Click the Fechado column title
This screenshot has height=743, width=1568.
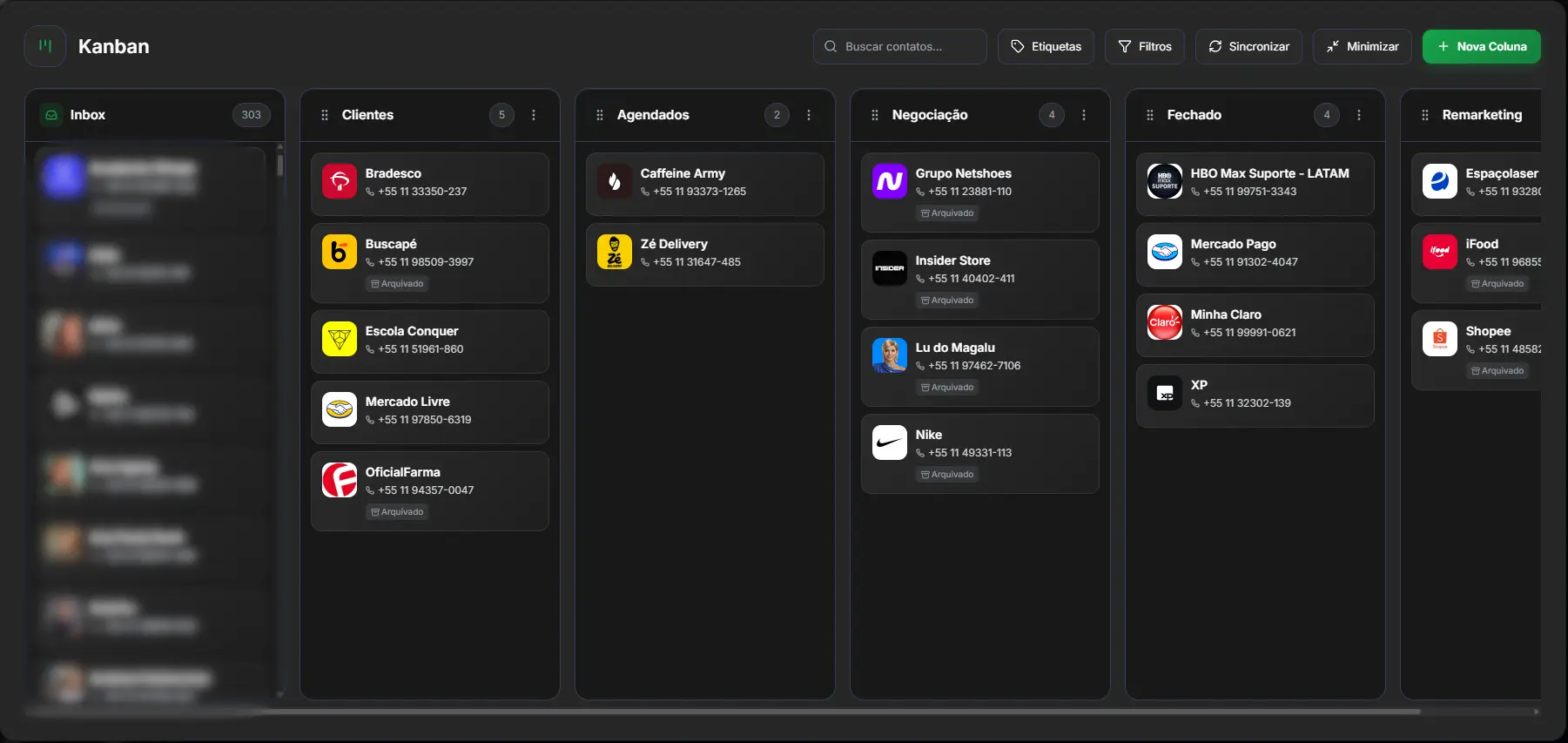[x=1195, y=115]
